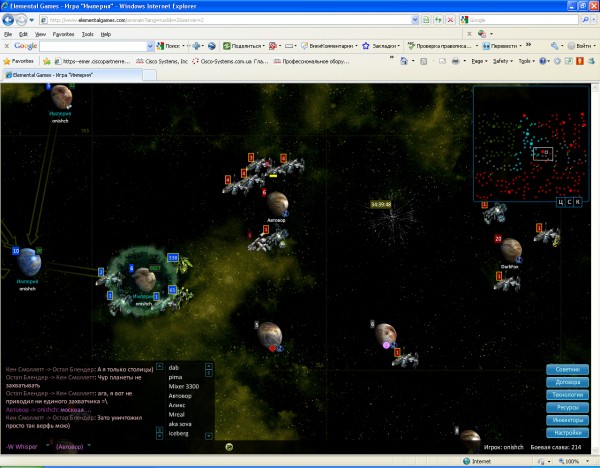
Task: Select the blue planet owned by onishch
Action: pyautogui.click(x=29, y=261)
